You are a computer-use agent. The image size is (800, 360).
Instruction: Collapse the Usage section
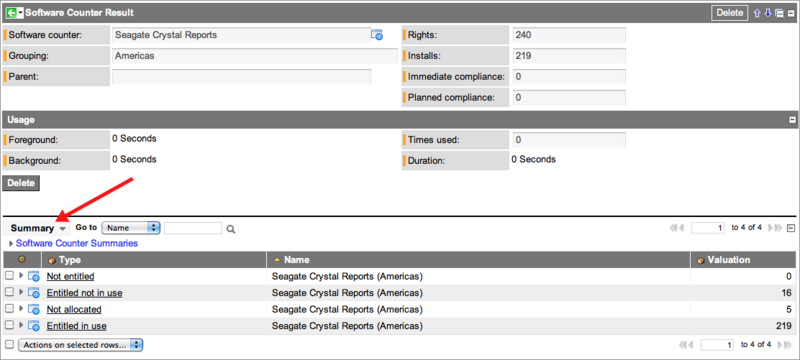pyautogui.click(x=792, y=120)
